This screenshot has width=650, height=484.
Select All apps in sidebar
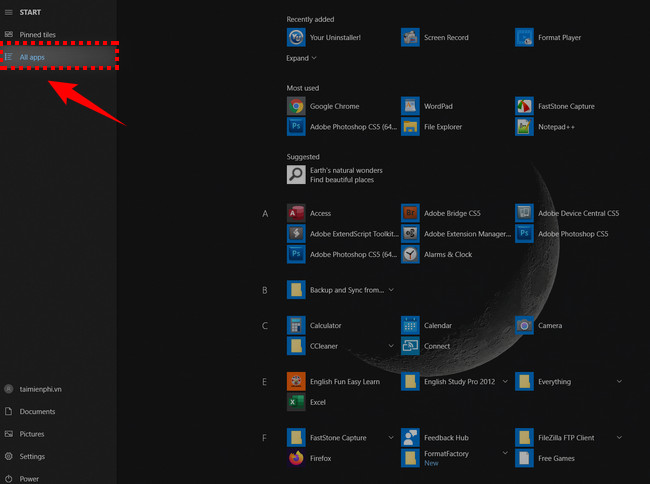coord(58,57)
